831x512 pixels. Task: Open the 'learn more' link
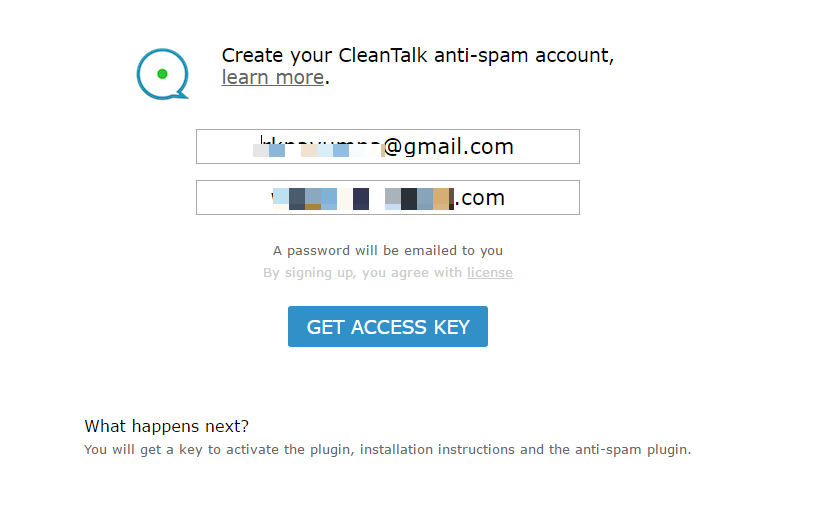pyautogui.click(x=272, y=78)
